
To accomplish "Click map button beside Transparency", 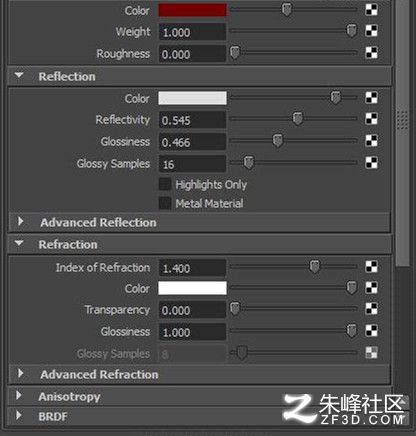I will click(371, 309).
